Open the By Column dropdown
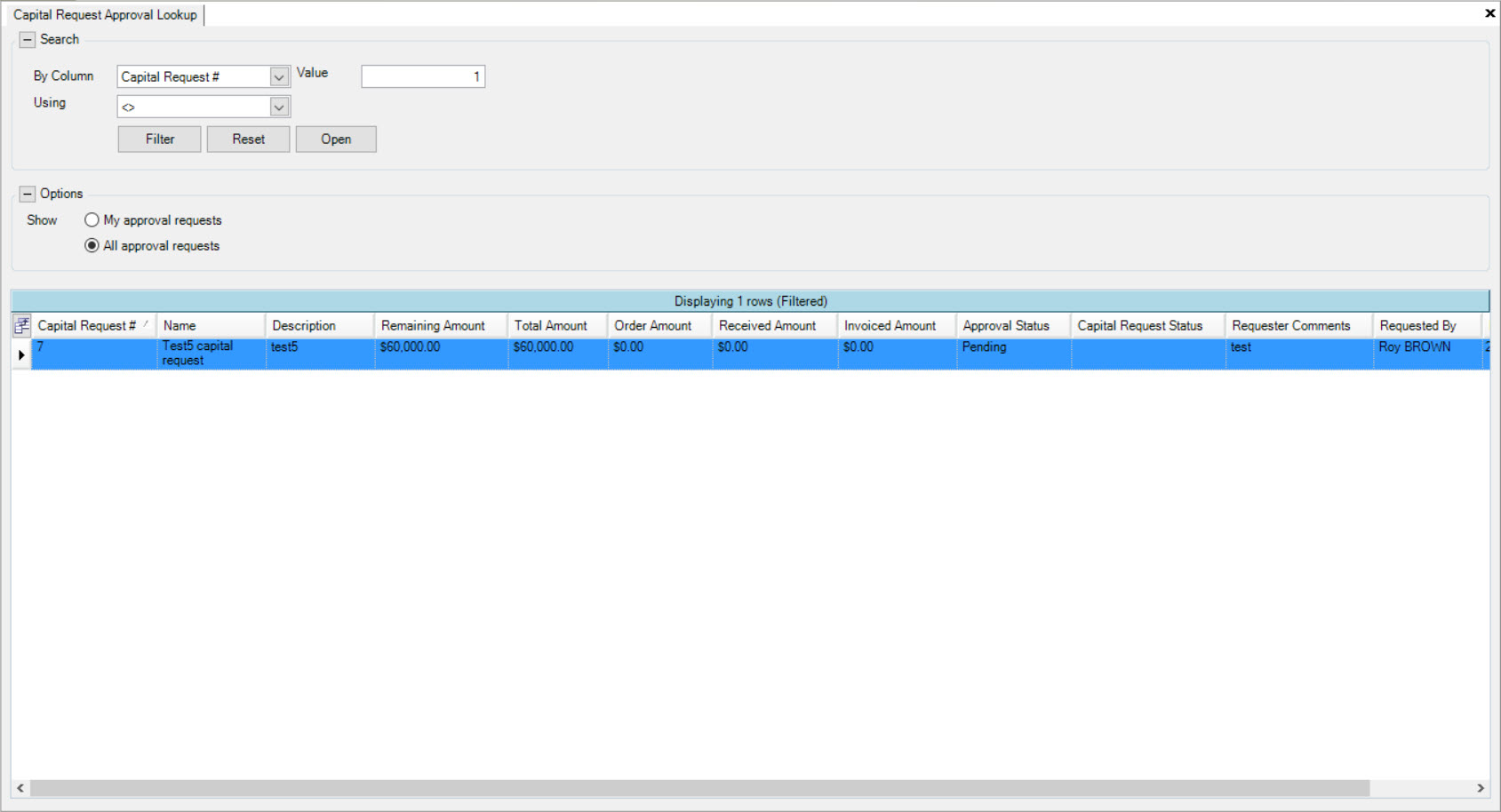 [x=279, y=76]
